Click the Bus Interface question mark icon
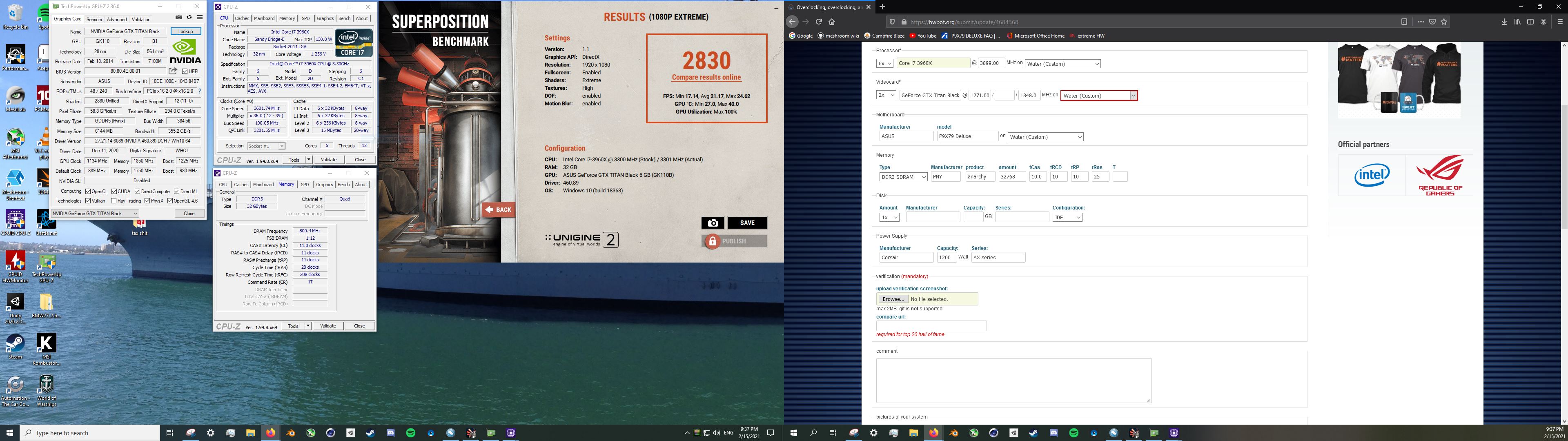 pyautogui.click(x=200, y=91)
